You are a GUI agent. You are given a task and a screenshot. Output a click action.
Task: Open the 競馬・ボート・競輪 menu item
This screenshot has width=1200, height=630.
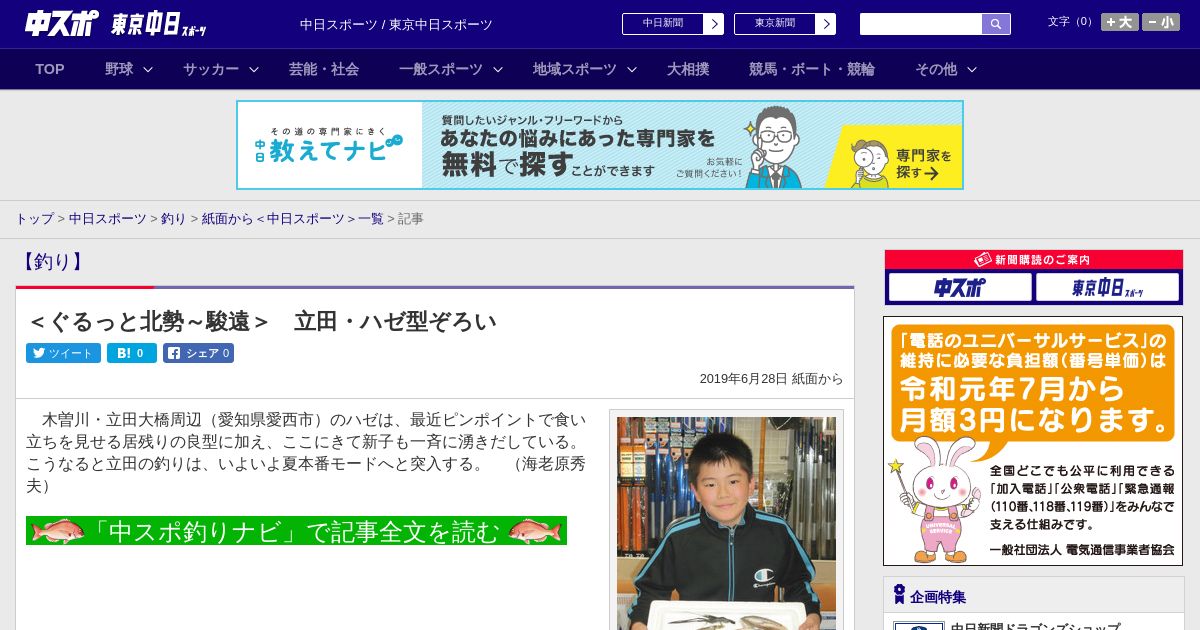click(x=812, y=69)
